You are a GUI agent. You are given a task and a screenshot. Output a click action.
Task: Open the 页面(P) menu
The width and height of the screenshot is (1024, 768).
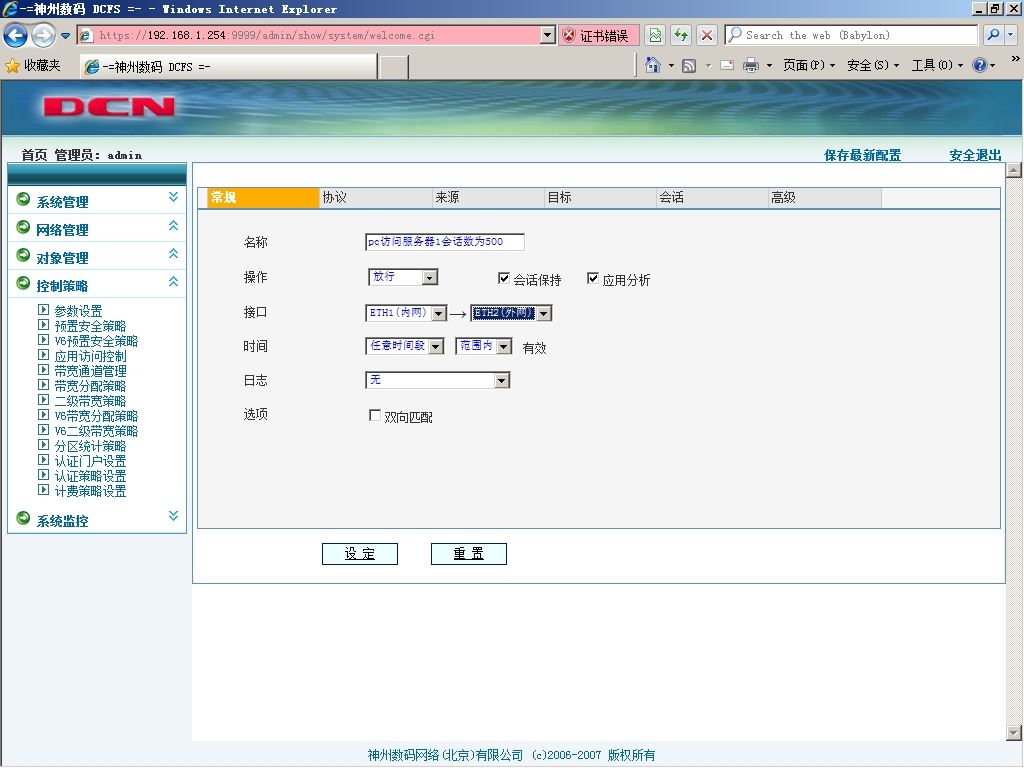click(808, 65)
